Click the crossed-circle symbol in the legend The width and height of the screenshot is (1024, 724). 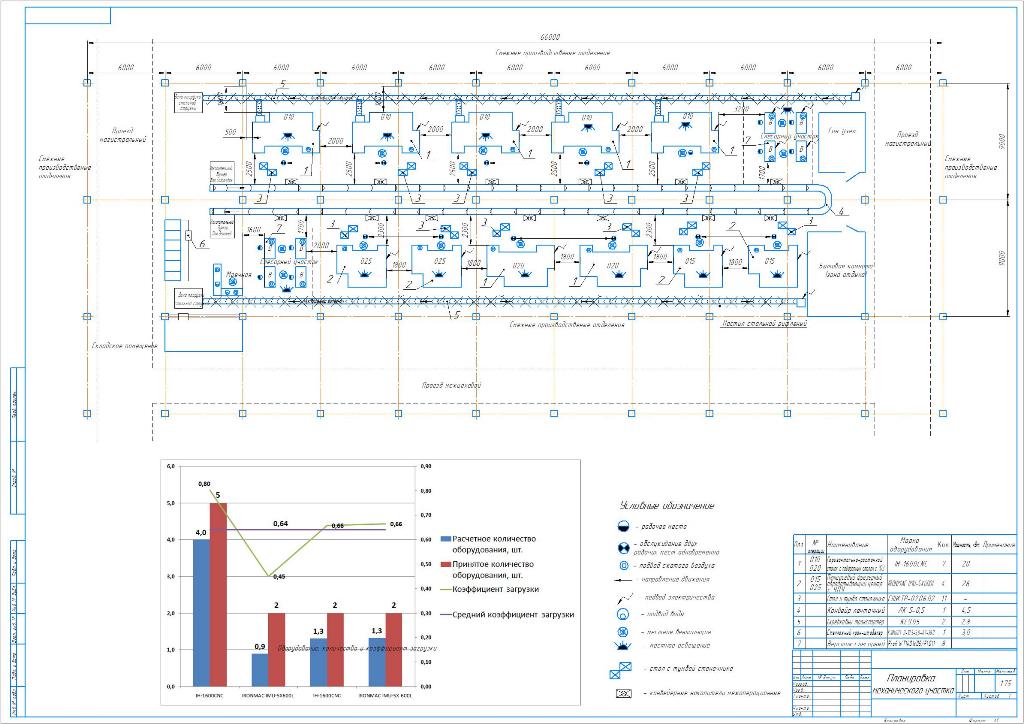(623, 632)
